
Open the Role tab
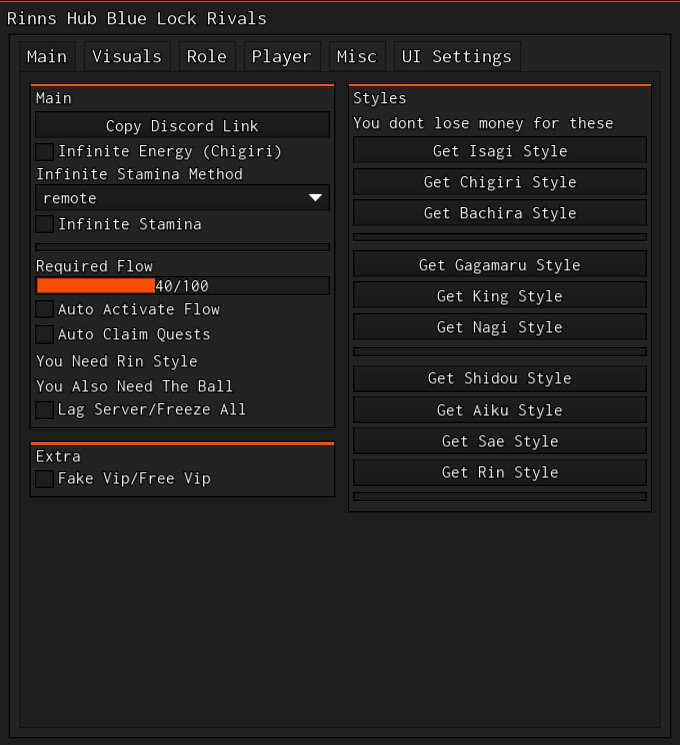207,57
